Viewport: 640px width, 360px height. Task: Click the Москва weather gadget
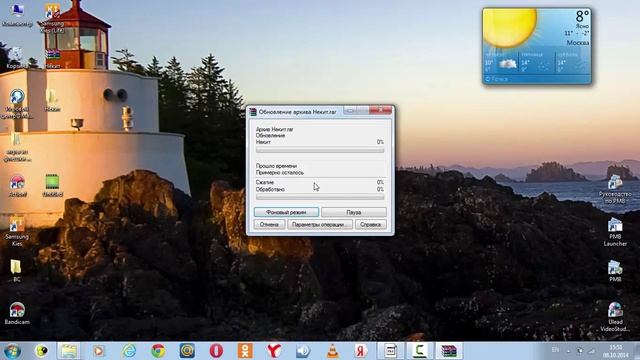click(x=537, y=46)
